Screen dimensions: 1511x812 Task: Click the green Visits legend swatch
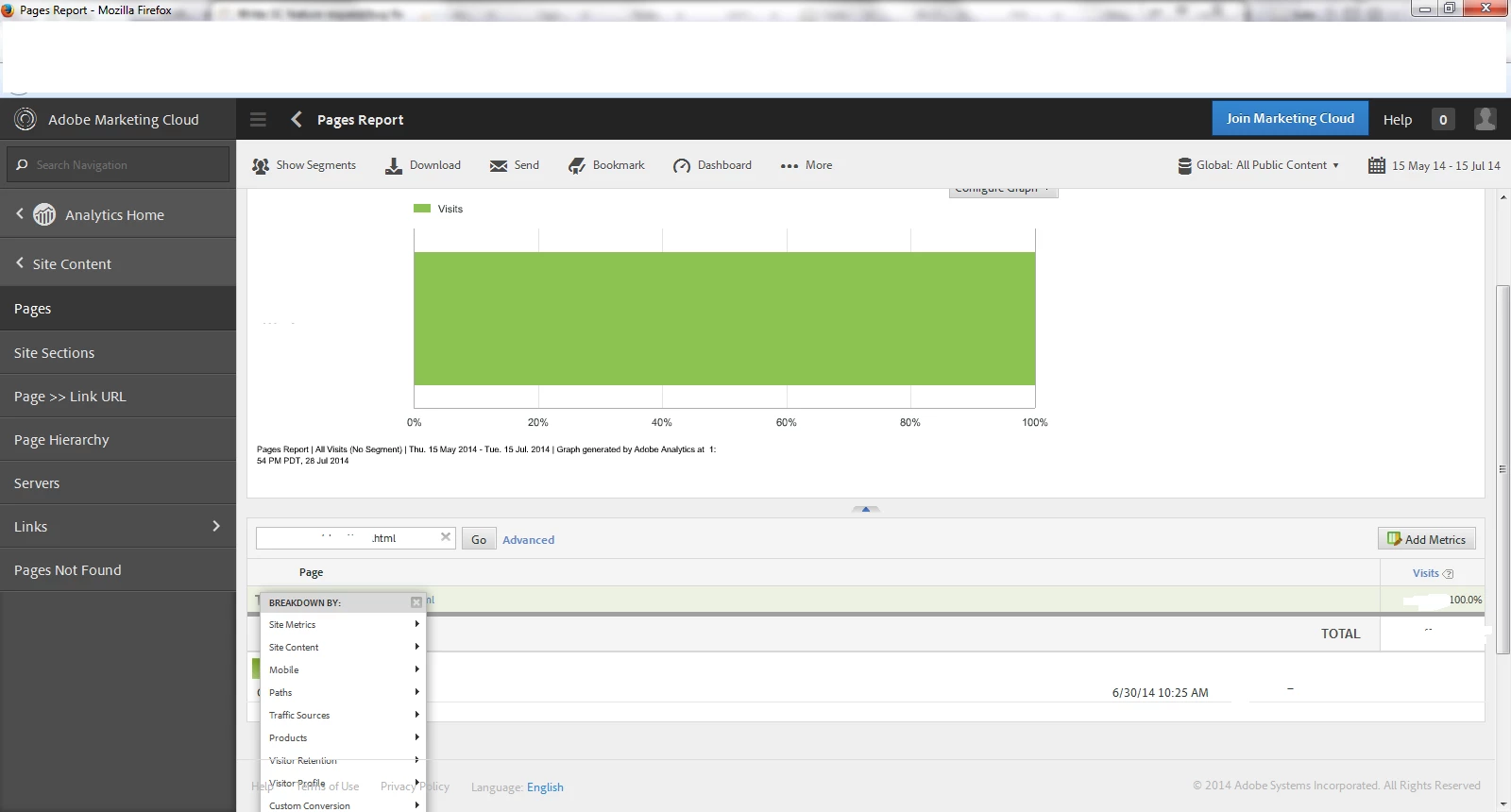[x=422, y=209]
